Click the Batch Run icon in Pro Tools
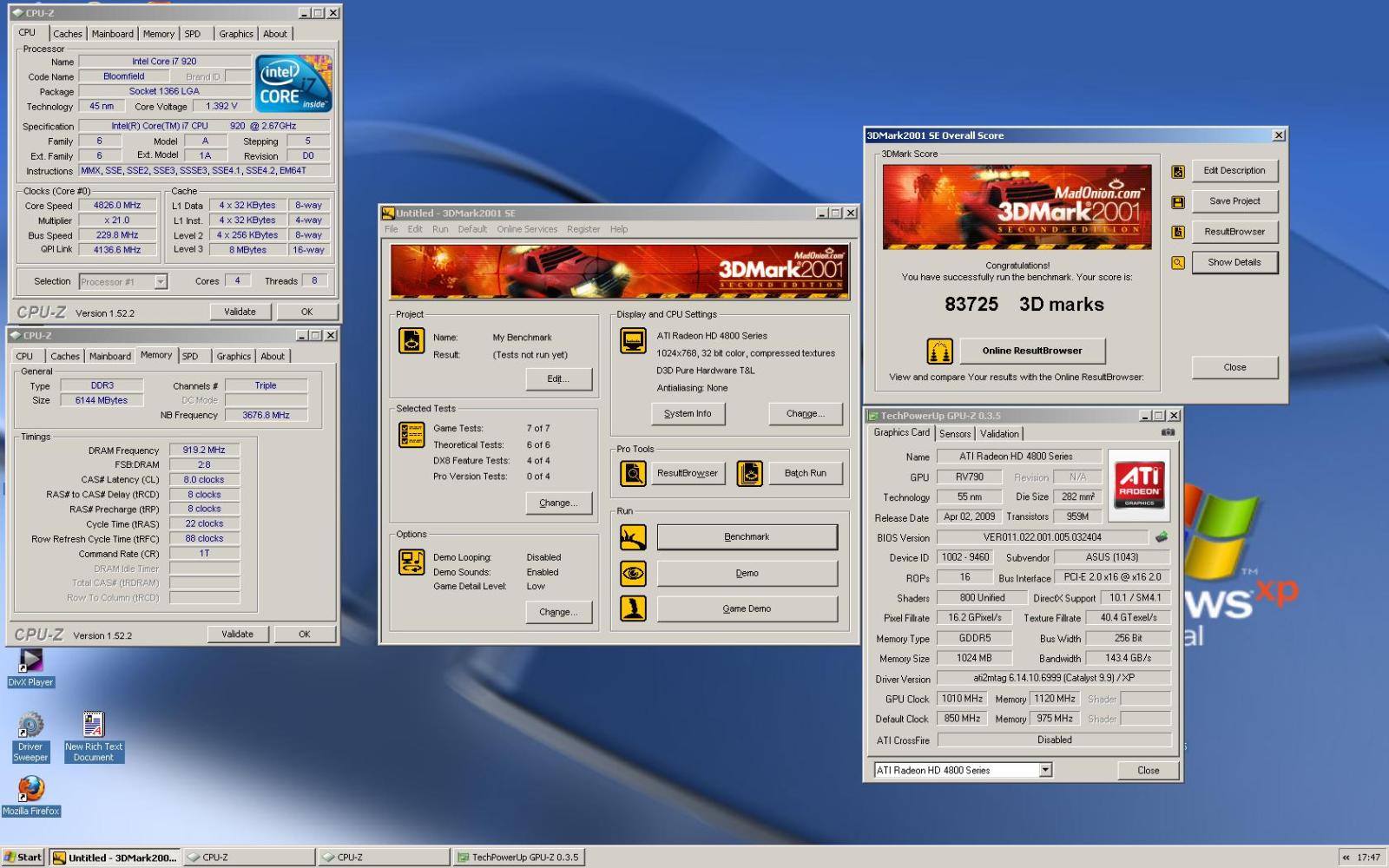 (750, 473)
